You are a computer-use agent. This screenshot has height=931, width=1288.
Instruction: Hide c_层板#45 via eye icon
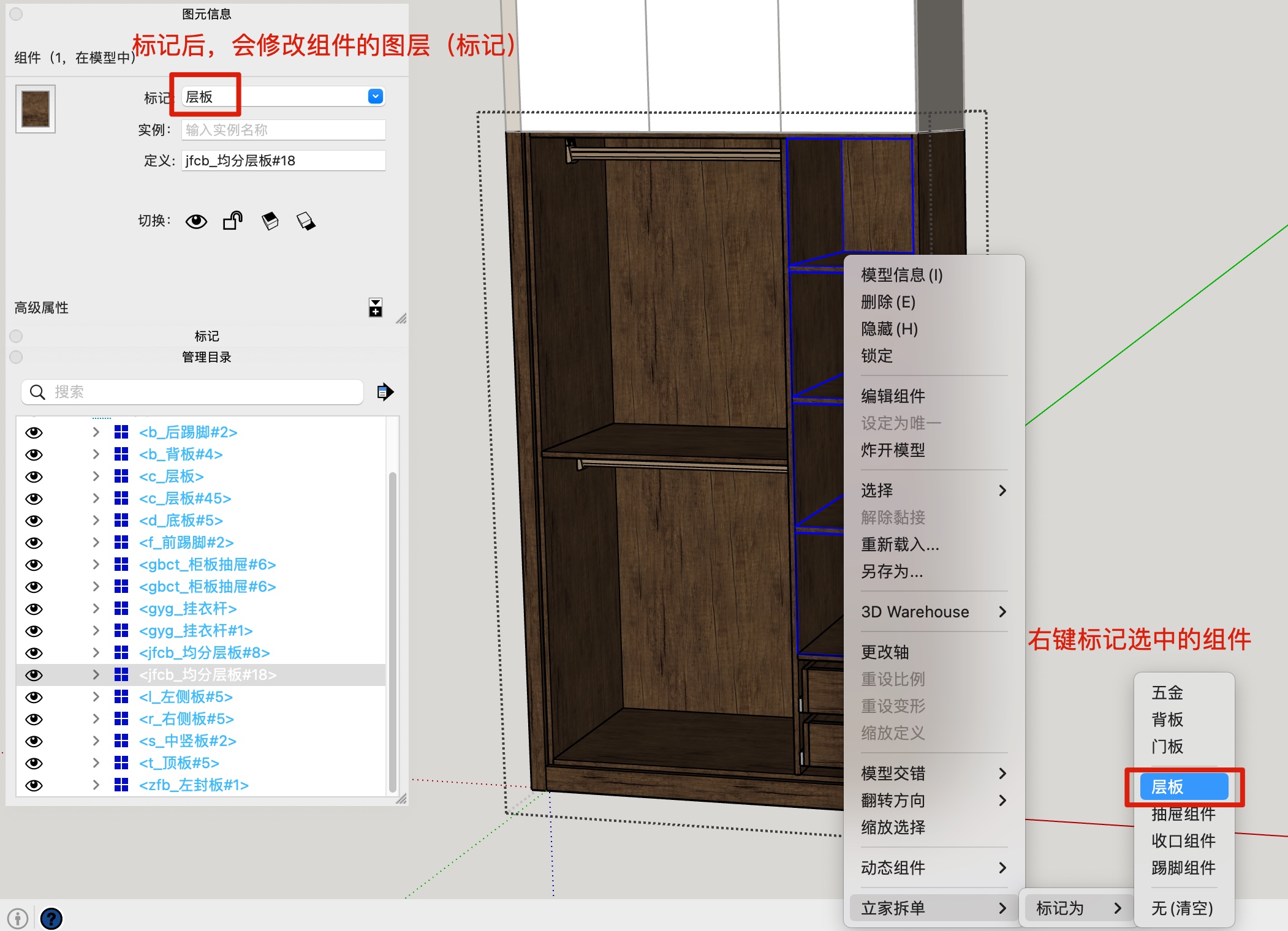[34, 499]
